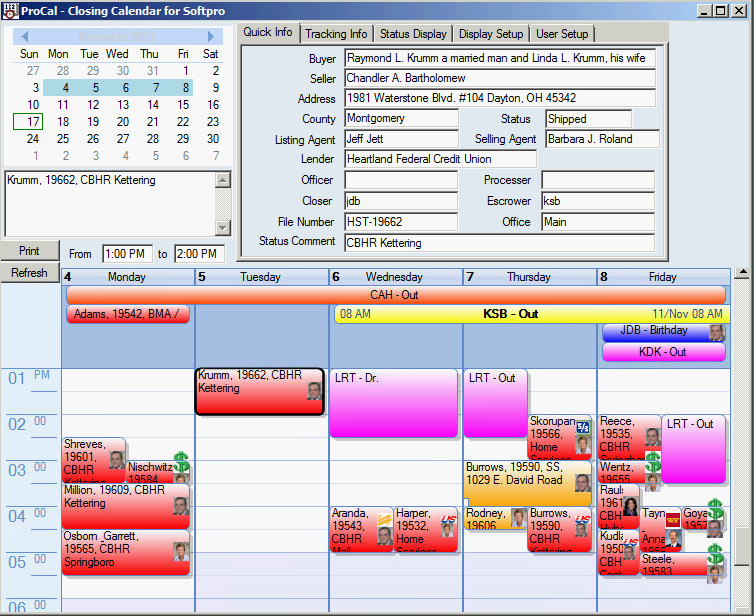Open the Status Display tab
This screenshot has width=754, height=616.
pos(413,34)
